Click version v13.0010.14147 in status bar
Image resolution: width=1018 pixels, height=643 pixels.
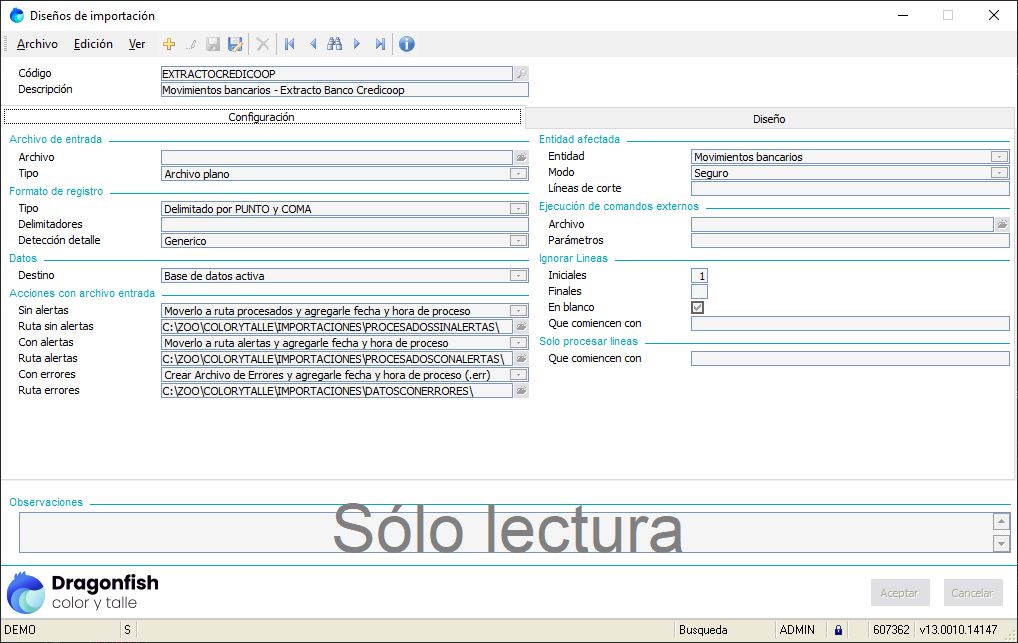click(958, 630)
